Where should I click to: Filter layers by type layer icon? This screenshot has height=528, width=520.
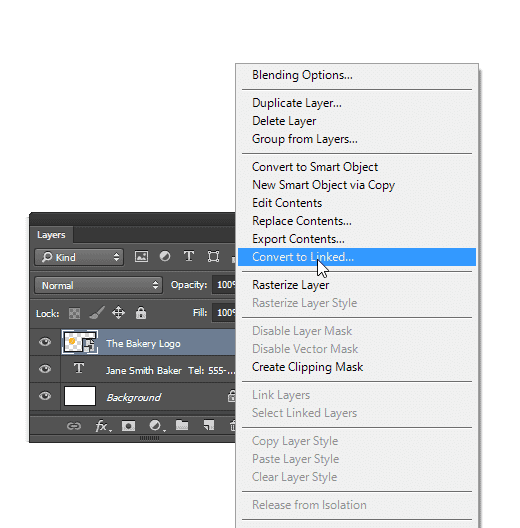189,256
